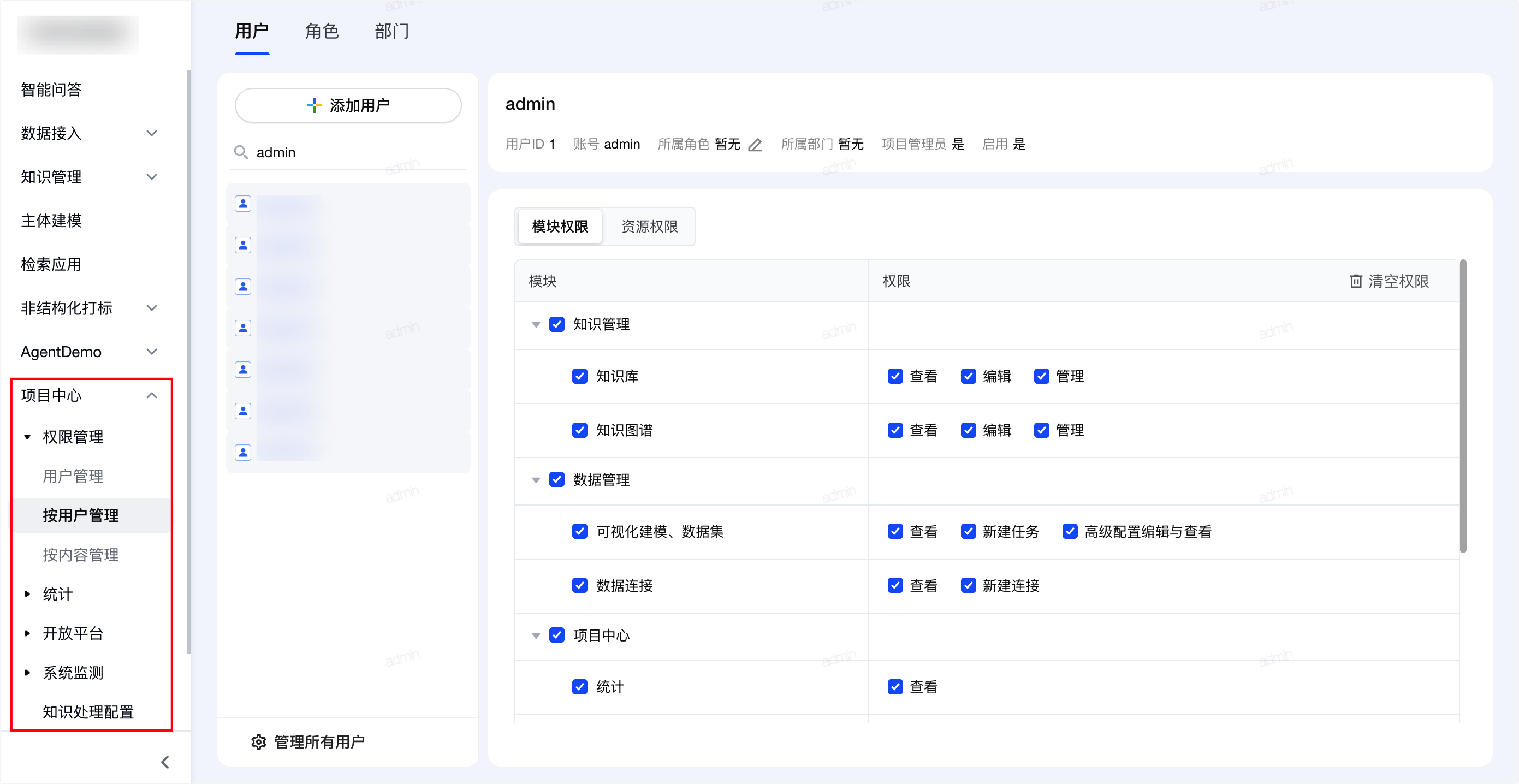Image resolution: width=1519 pixels, height=784 pixels.
Task: Click the search magnifier icon beside admin
Action: click(x=241, y=153)
